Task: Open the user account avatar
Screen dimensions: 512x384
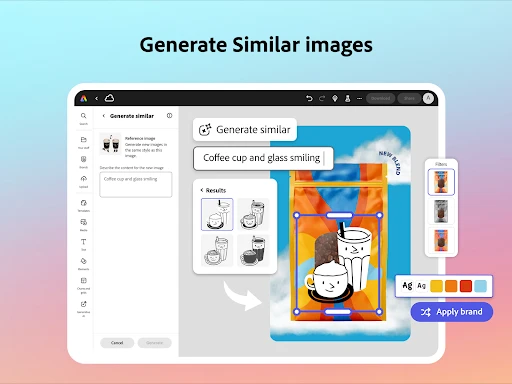Action: [x=428, y=98]
